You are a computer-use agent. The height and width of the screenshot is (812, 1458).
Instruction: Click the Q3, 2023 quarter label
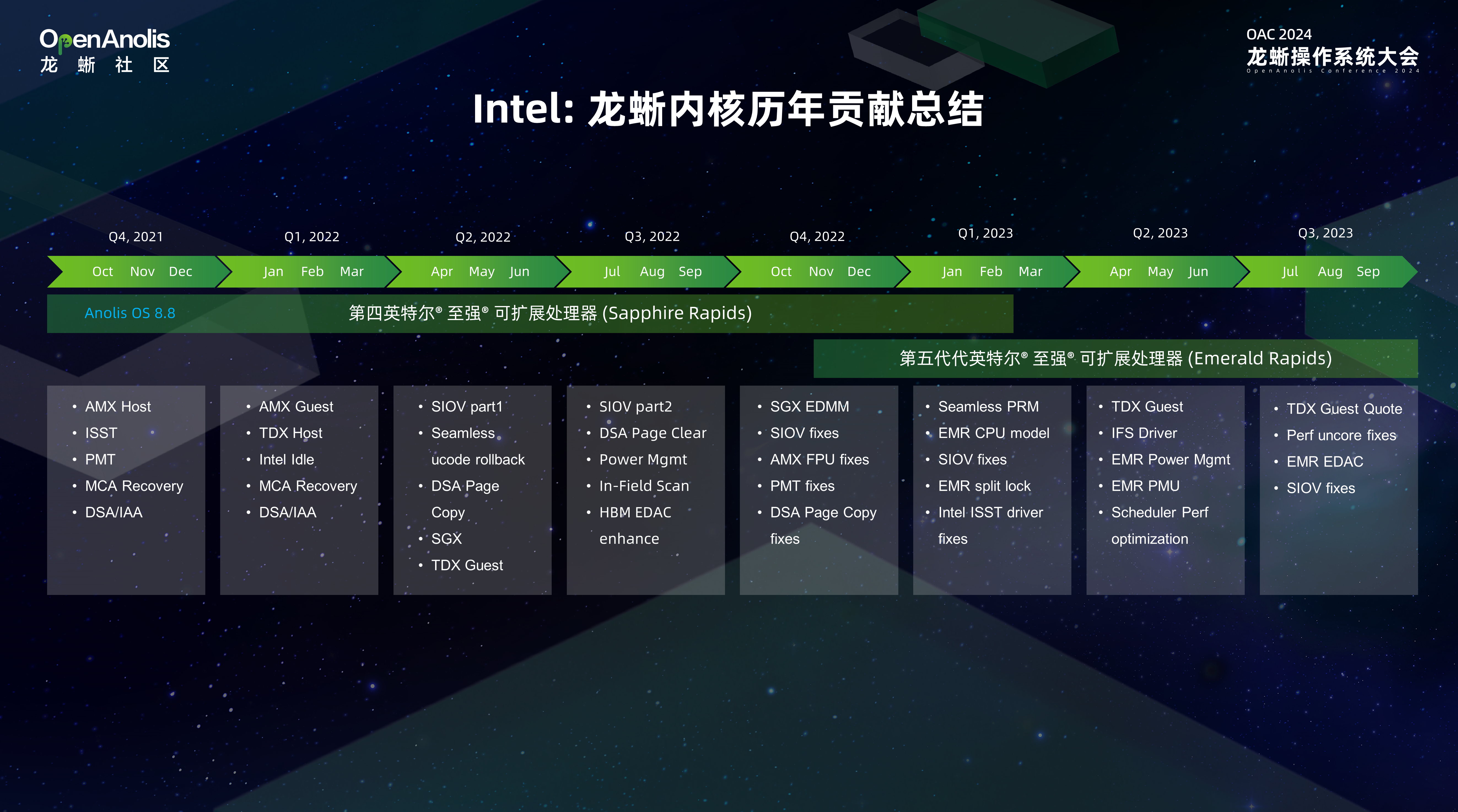click(x=1325, y=233)
